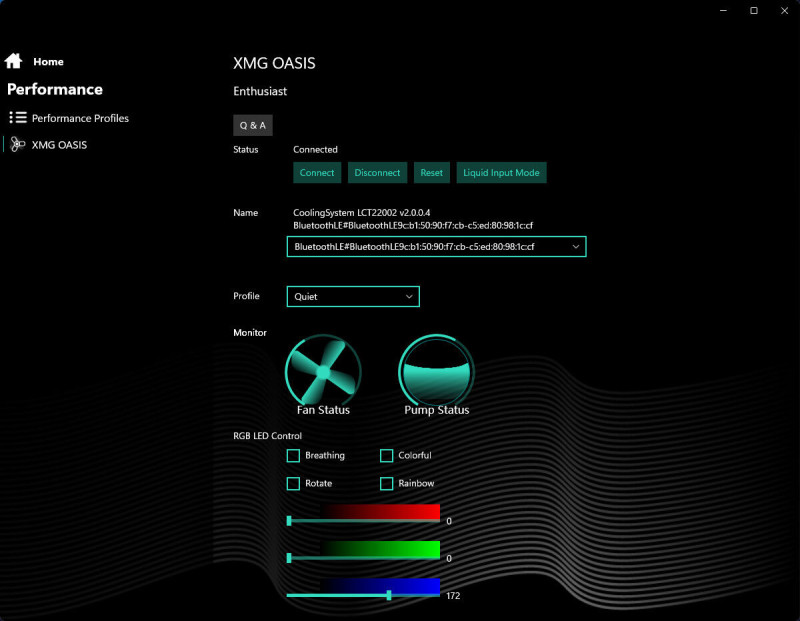Click the Performance heading in sidebar
Viewport: 800px width, 621px height.
coord(55,89)
